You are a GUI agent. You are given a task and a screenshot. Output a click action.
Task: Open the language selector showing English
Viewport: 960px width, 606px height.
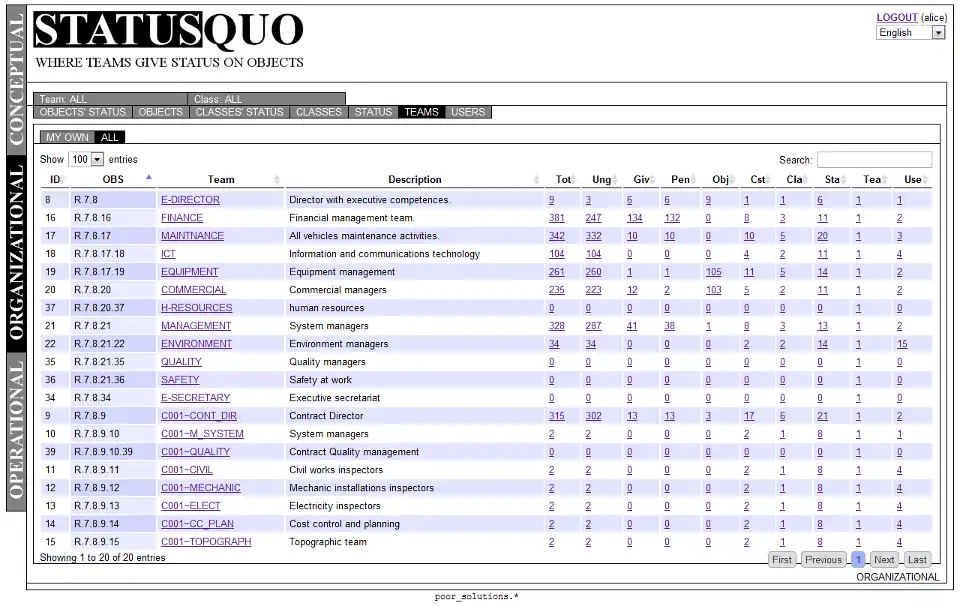click(x=909, y=32)
